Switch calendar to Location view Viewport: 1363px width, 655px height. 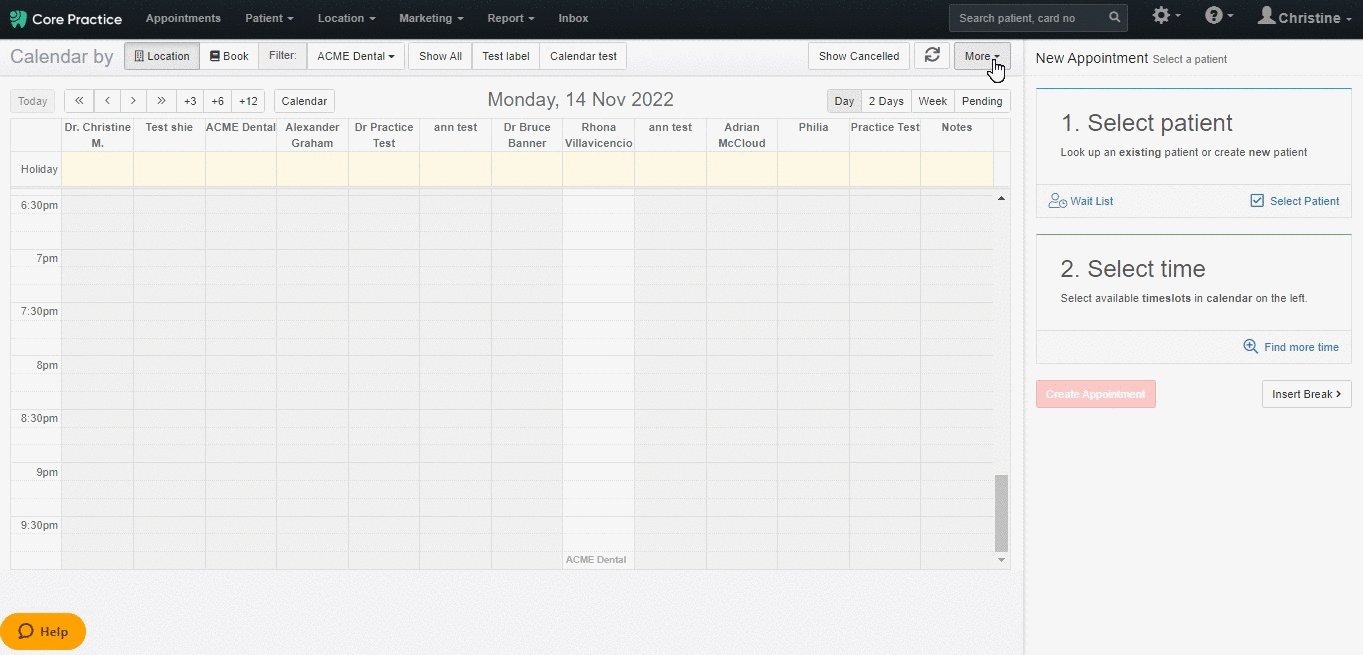pyautogui.click(x=162, y=56)
